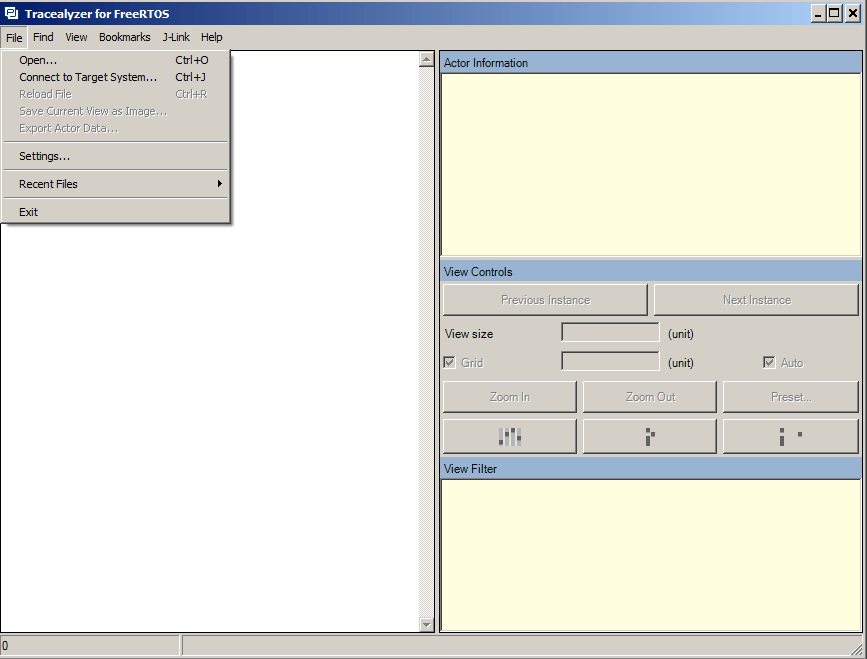The image size is (867, 659).
Task: Minimize the Tracealyzer window
Action: 819,13
